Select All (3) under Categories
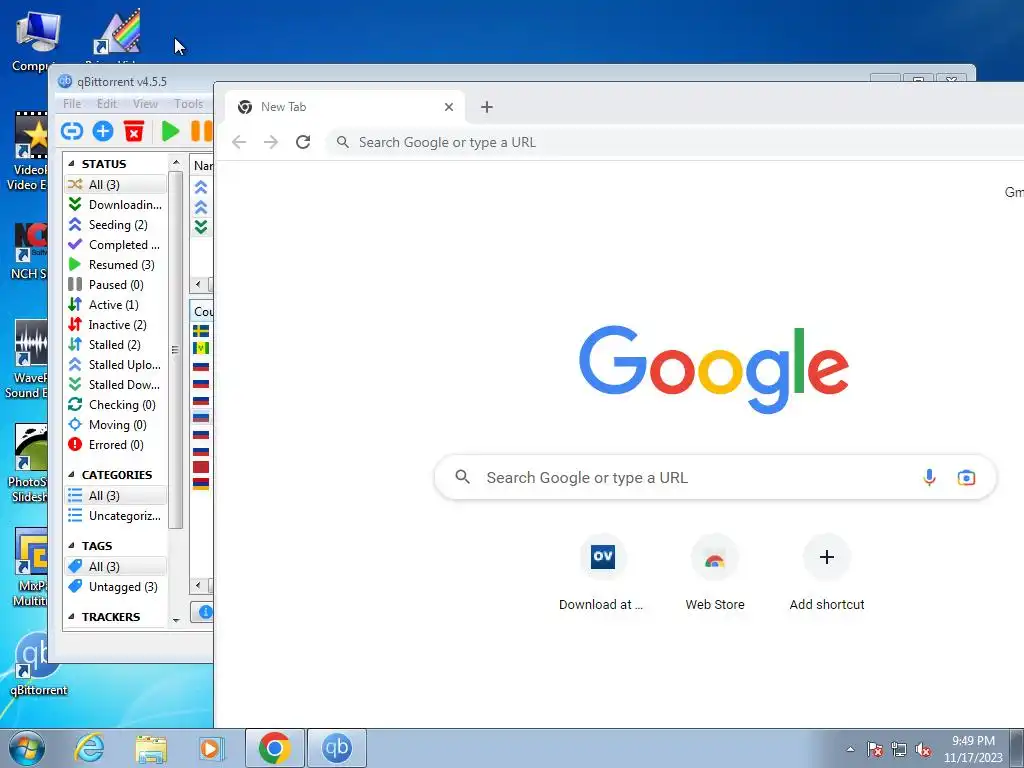Screen dimensions: 1024x768 pyautogui.click(x=116, y=496)
